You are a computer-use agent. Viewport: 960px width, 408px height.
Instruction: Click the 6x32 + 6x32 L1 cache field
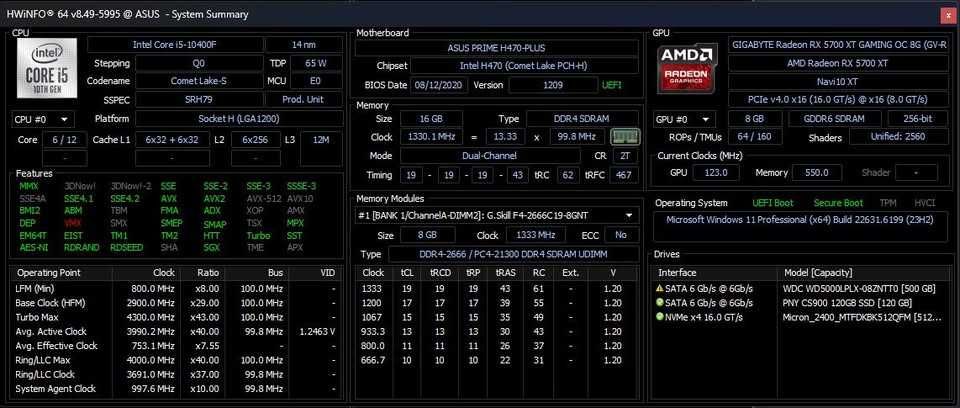172,140
